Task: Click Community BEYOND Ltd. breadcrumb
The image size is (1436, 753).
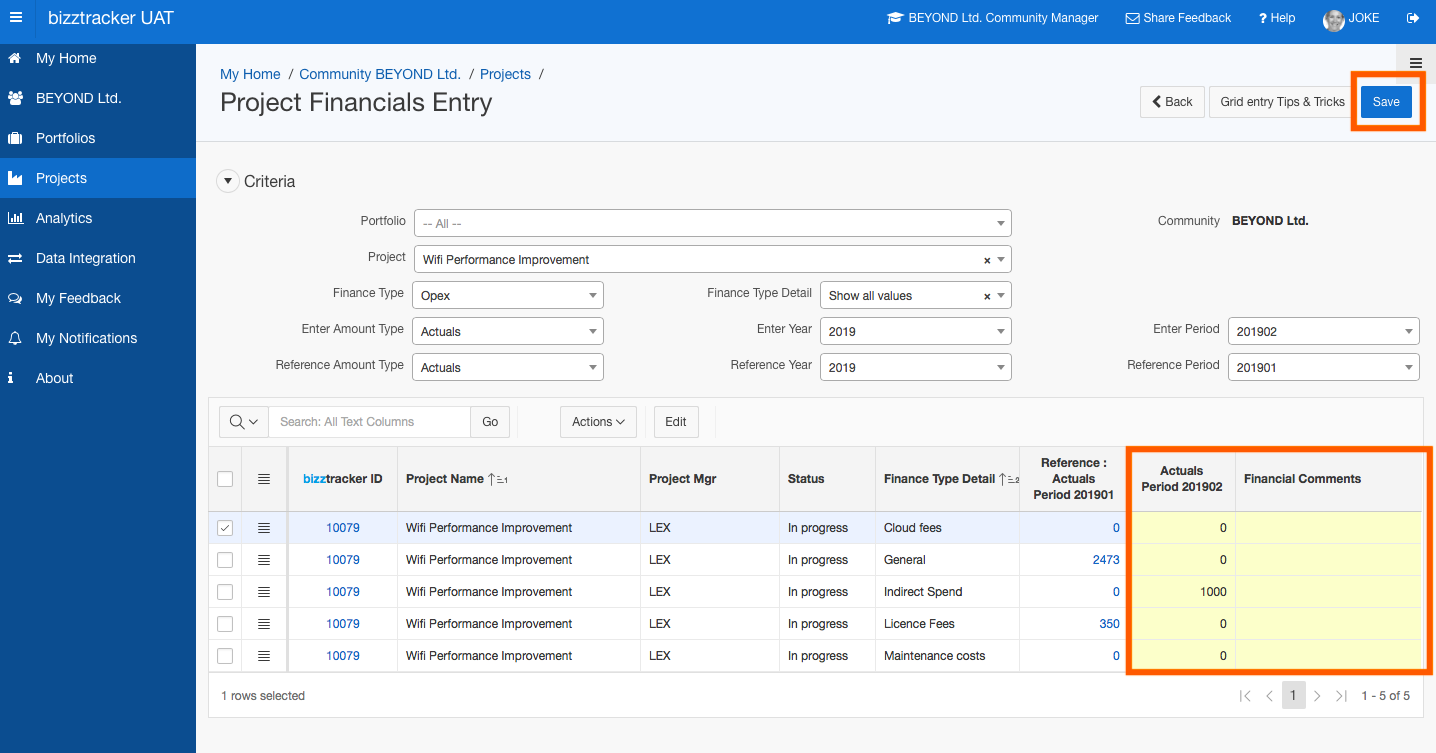Action: tap(380, 74)
